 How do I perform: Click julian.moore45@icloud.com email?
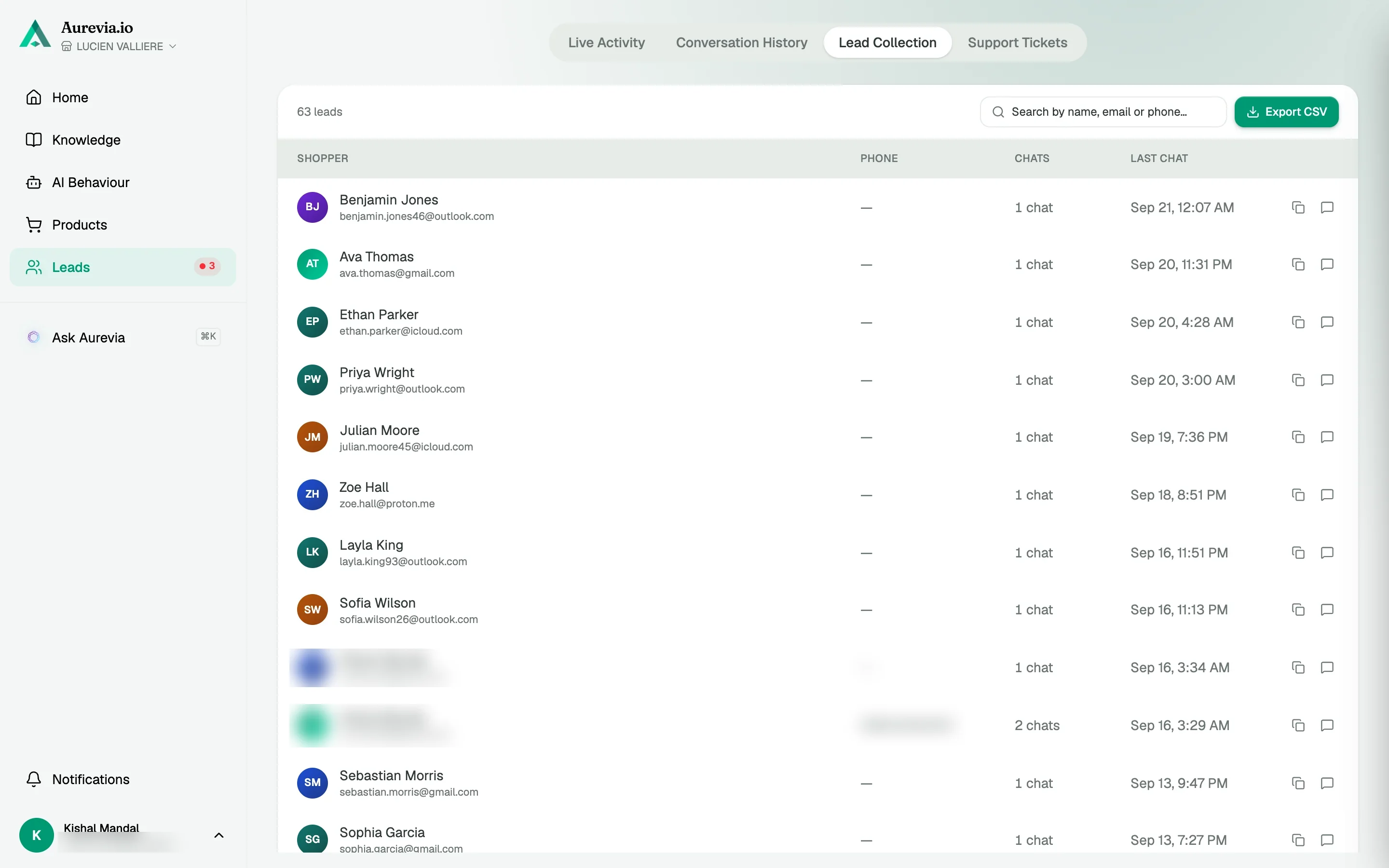(x=406, y=447)
